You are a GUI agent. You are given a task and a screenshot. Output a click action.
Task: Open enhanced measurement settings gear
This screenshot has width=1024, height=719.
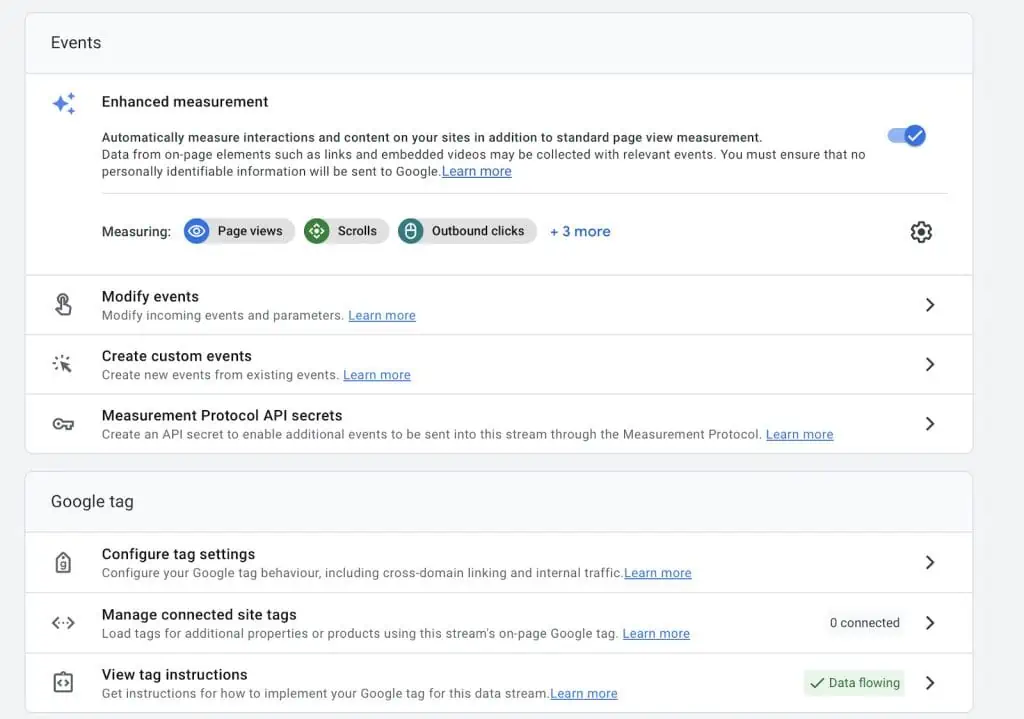pyautogui.click(x=921, y=232)
